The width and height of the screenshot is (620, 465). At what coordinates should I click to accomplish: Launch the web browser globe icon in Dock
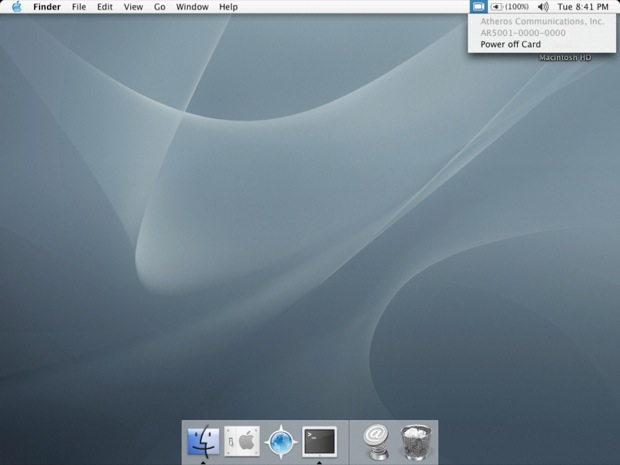[x=281, y=442]
